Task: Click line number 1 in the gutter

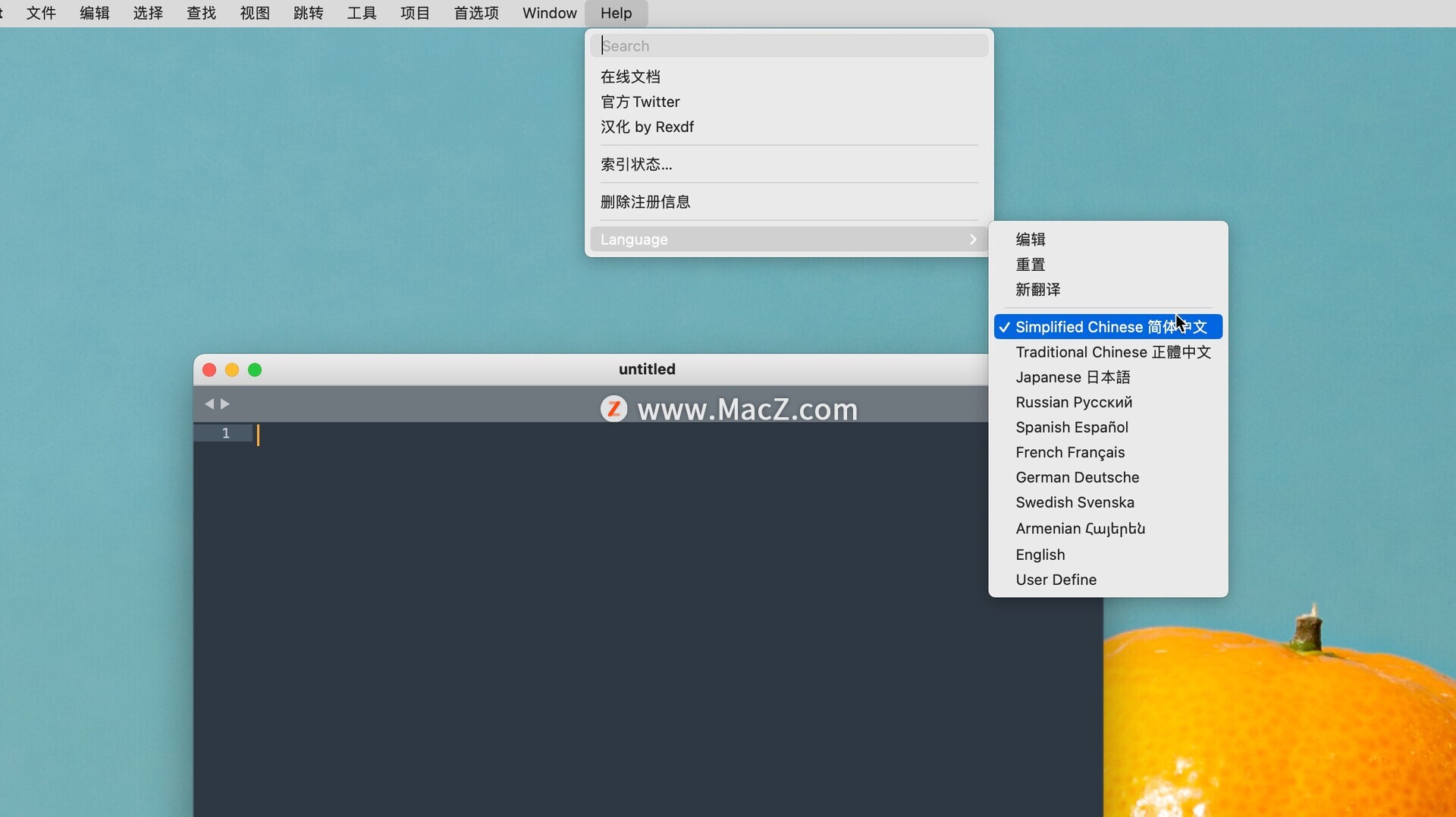Action: (225, 433)
